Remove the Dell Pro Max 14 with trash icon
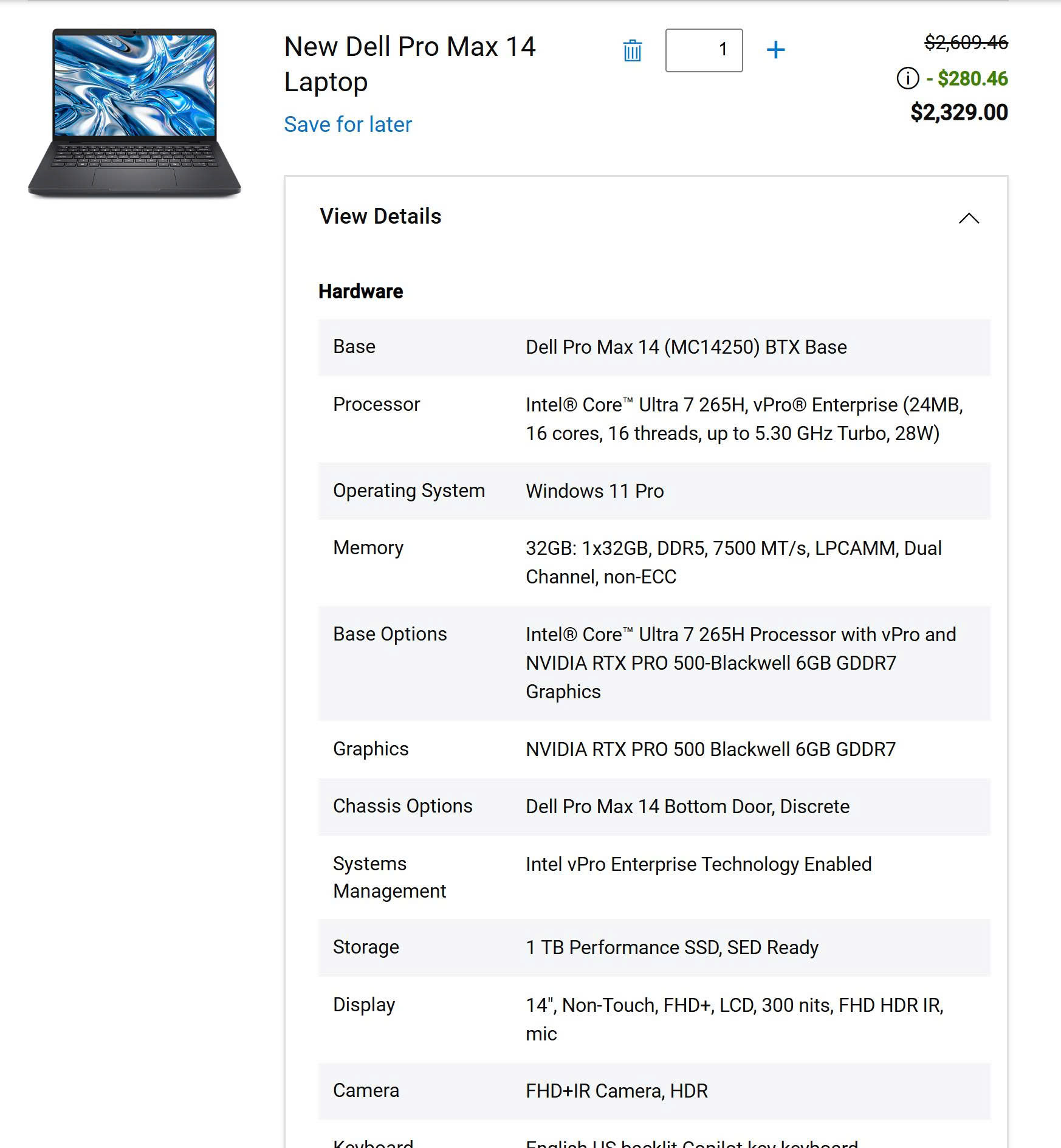The width and height of the screenshot is (1061, 1148). (x=632, y=50)
